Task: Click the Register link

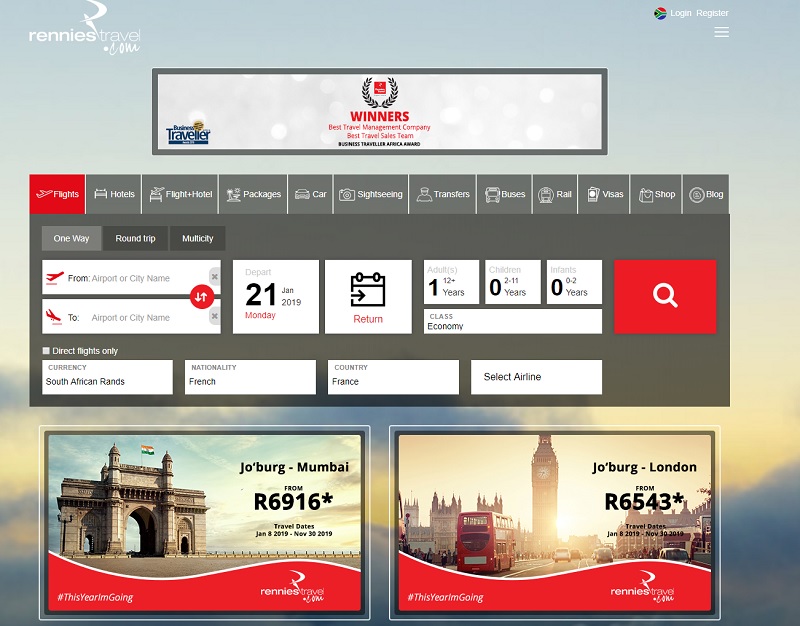Action: [712, 13]
